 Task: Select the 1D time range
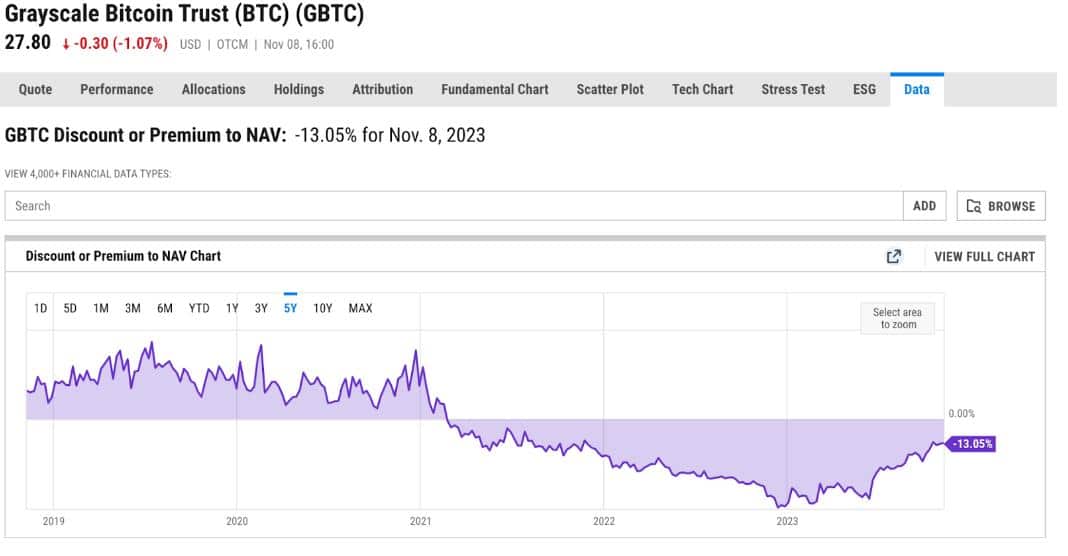tap(41, 308)
